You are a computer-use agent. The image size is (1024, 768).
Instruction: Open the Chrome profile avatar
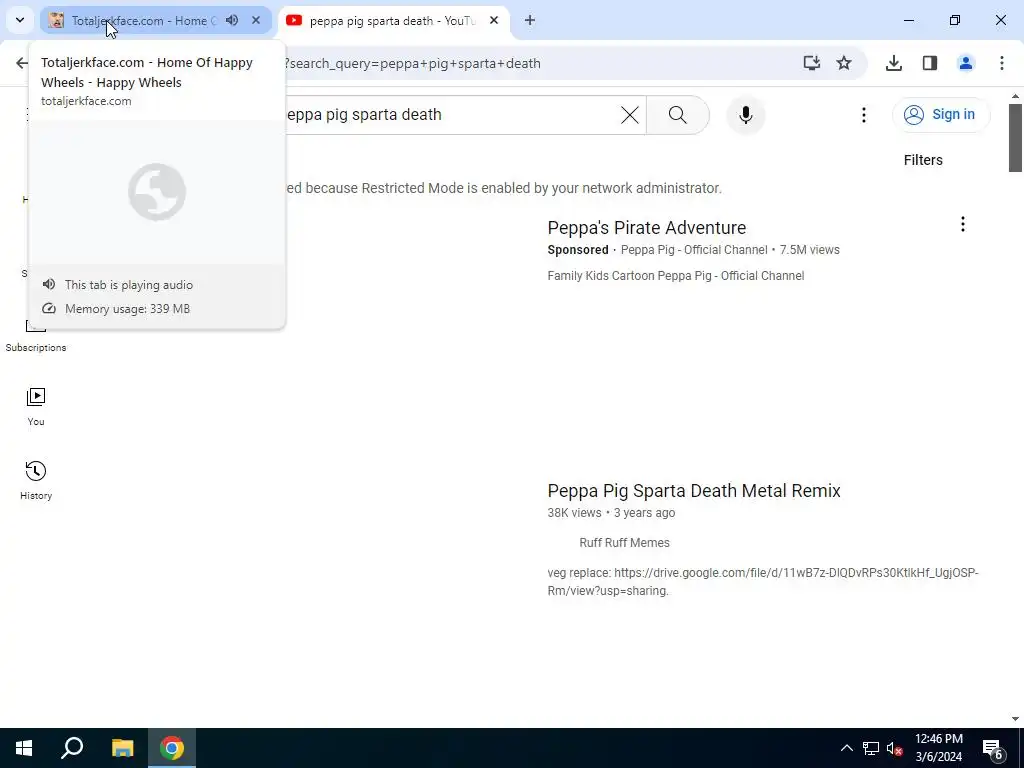pyautogui.click(x=965, y=63)
